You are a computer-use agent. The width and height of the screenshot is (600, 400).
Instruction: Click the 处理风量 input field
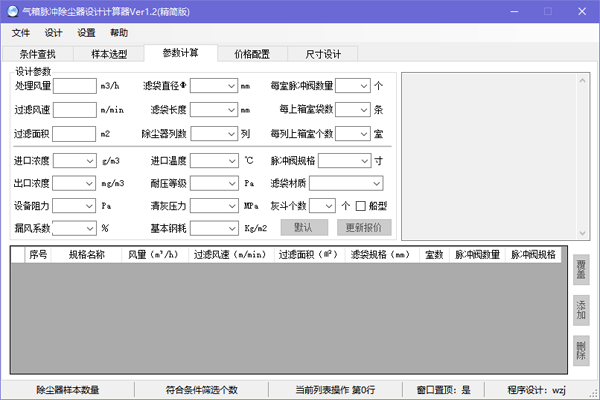pyautogui.click(x=75, y=86)
